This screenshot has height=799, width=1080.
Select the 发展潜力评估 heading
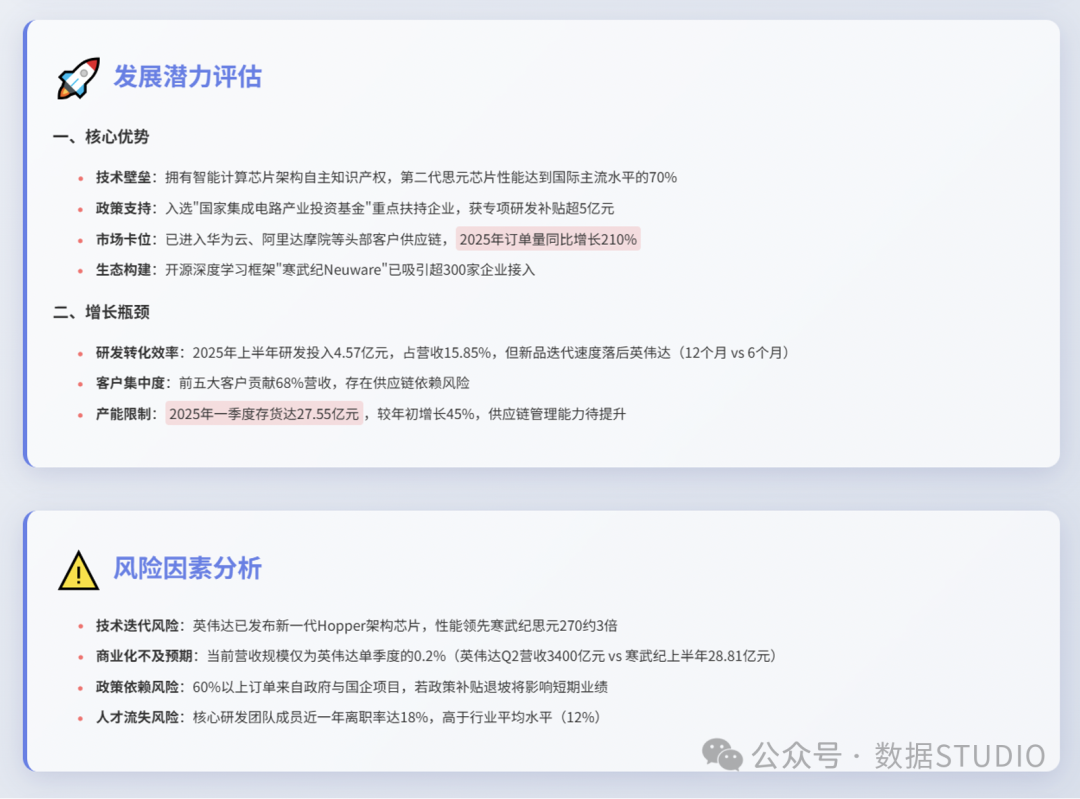click(187, 76)
